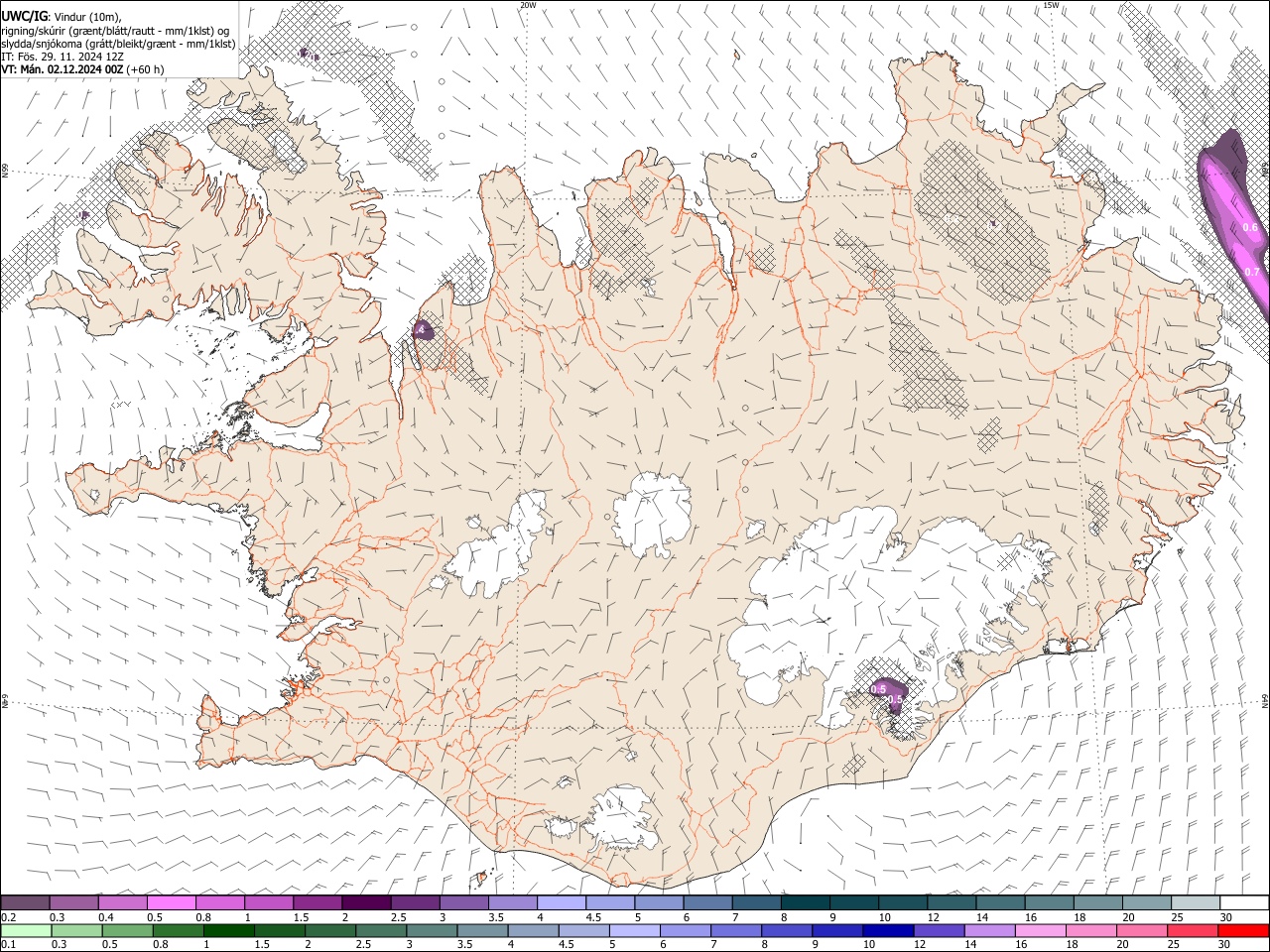The height and width of the screenshot is (952, 1270).
Task: Click the '30' label in the upper legend row
Action: 1226,916
